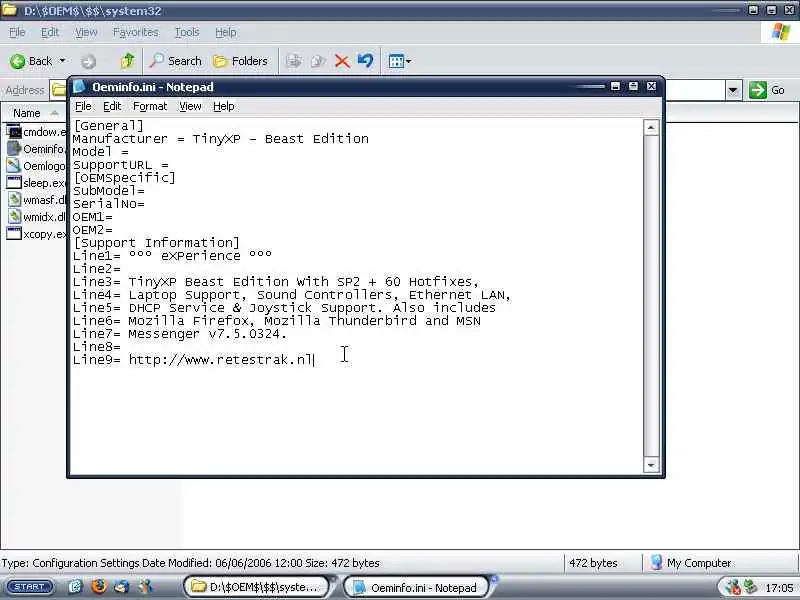Click the taskbar clock showing 17:05
800x600 pixels.
tap(779, 588)
